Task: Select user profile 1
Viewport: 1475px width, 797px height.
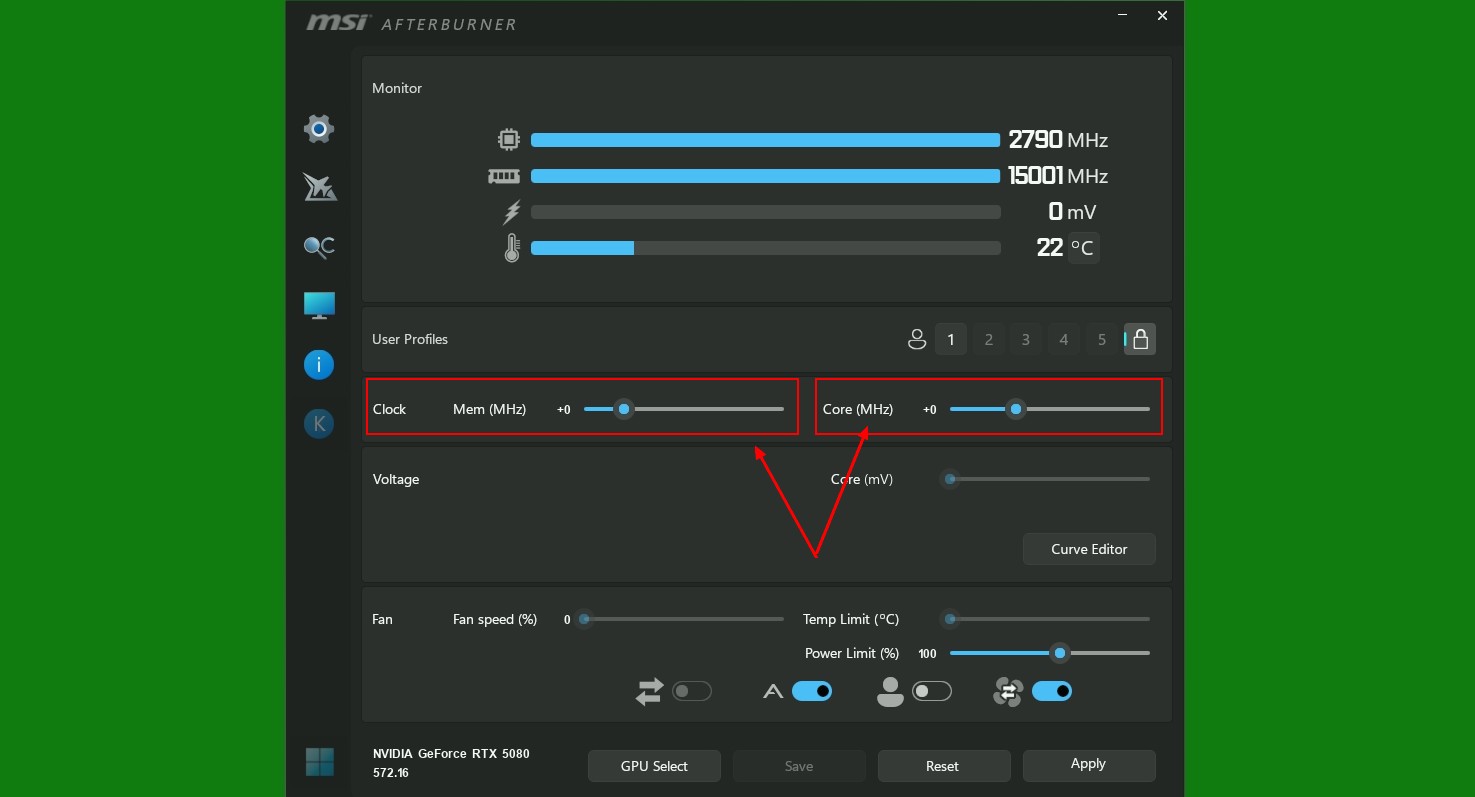Action: [951, 340]
